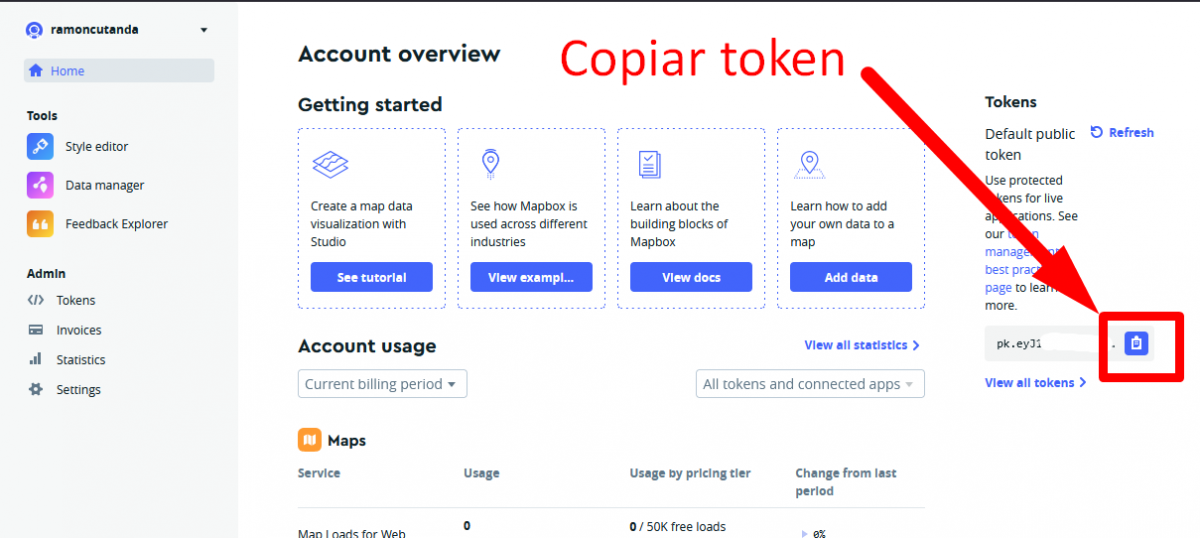
Task: Click the View docs button
Action: tap(691, 277)
